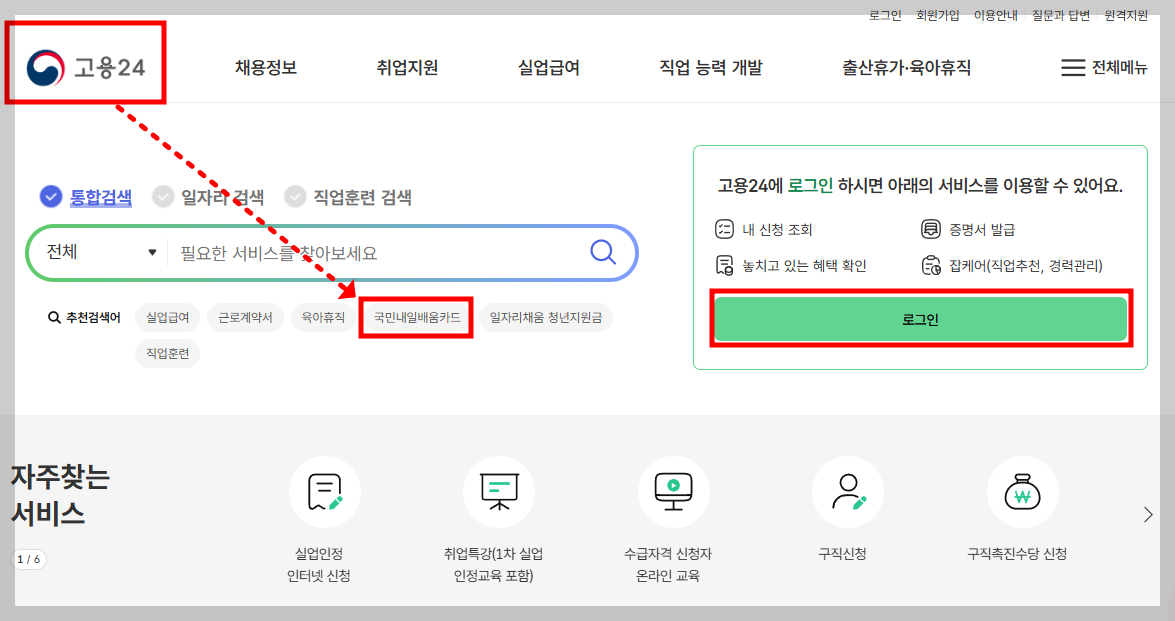This screenshot has height=621, width=1175.
Task: Select the 육아휴직 recommended keyword
Action: click(x=323, y=318)
